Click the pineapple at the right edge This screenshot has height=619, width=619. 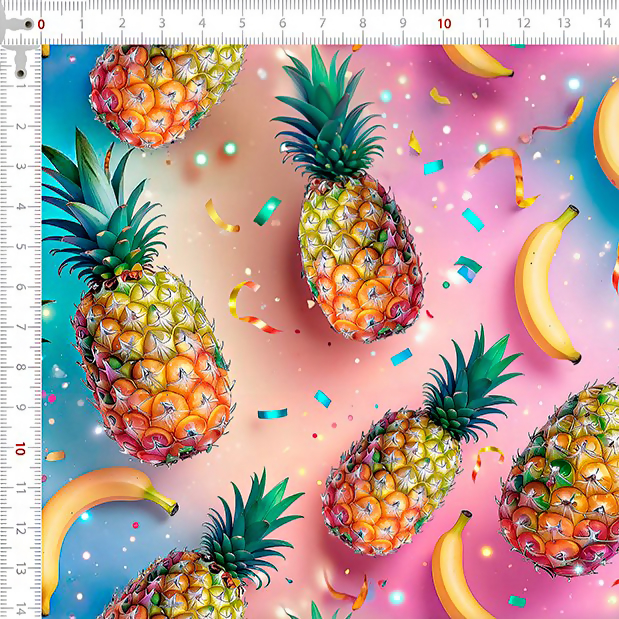565,480
